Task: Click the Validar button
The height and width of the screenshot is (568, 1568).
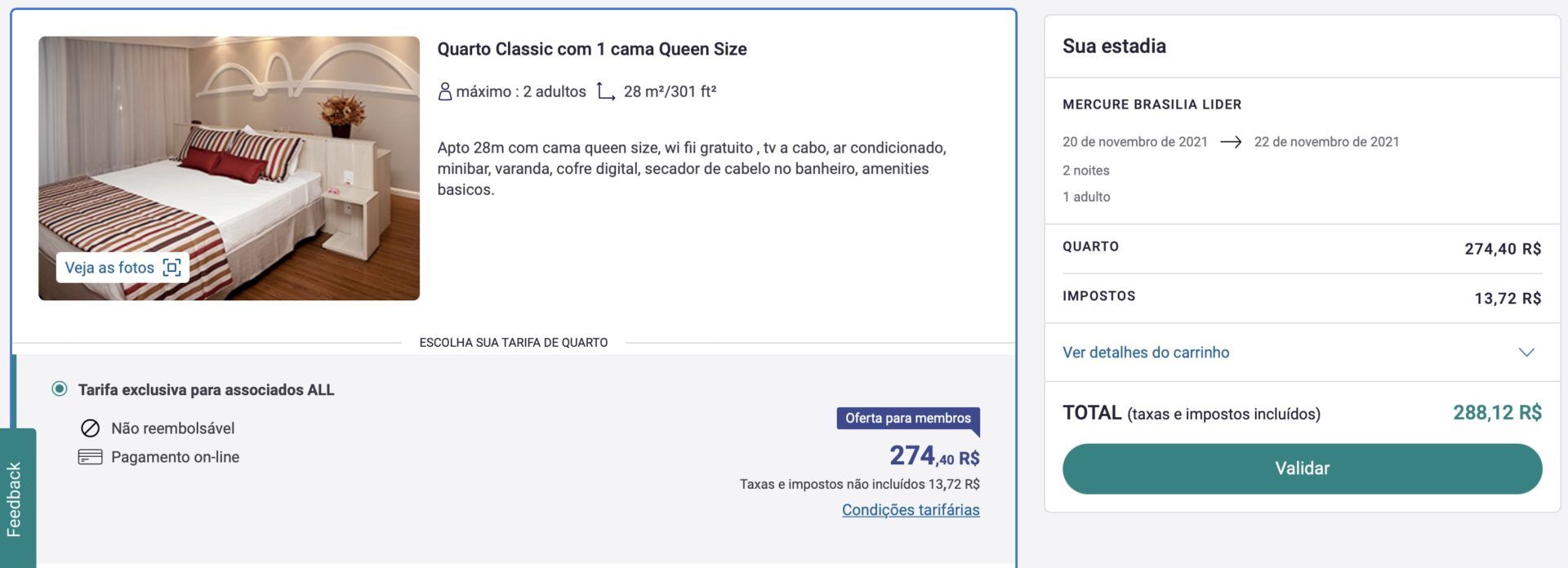Action: click(1302, 468)
